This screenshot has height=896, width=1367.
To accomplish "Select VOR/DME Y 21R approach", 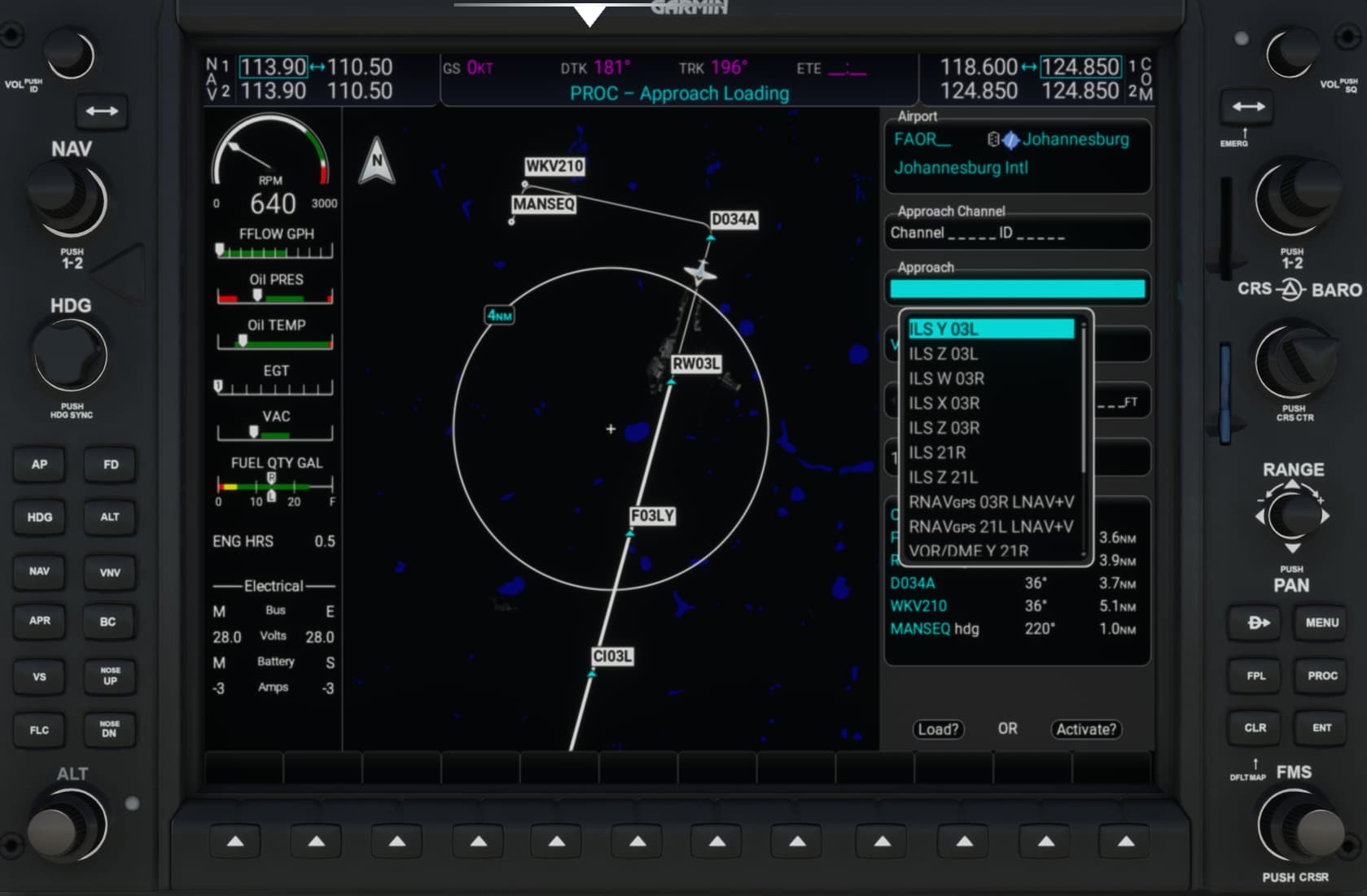I will 992,550.
